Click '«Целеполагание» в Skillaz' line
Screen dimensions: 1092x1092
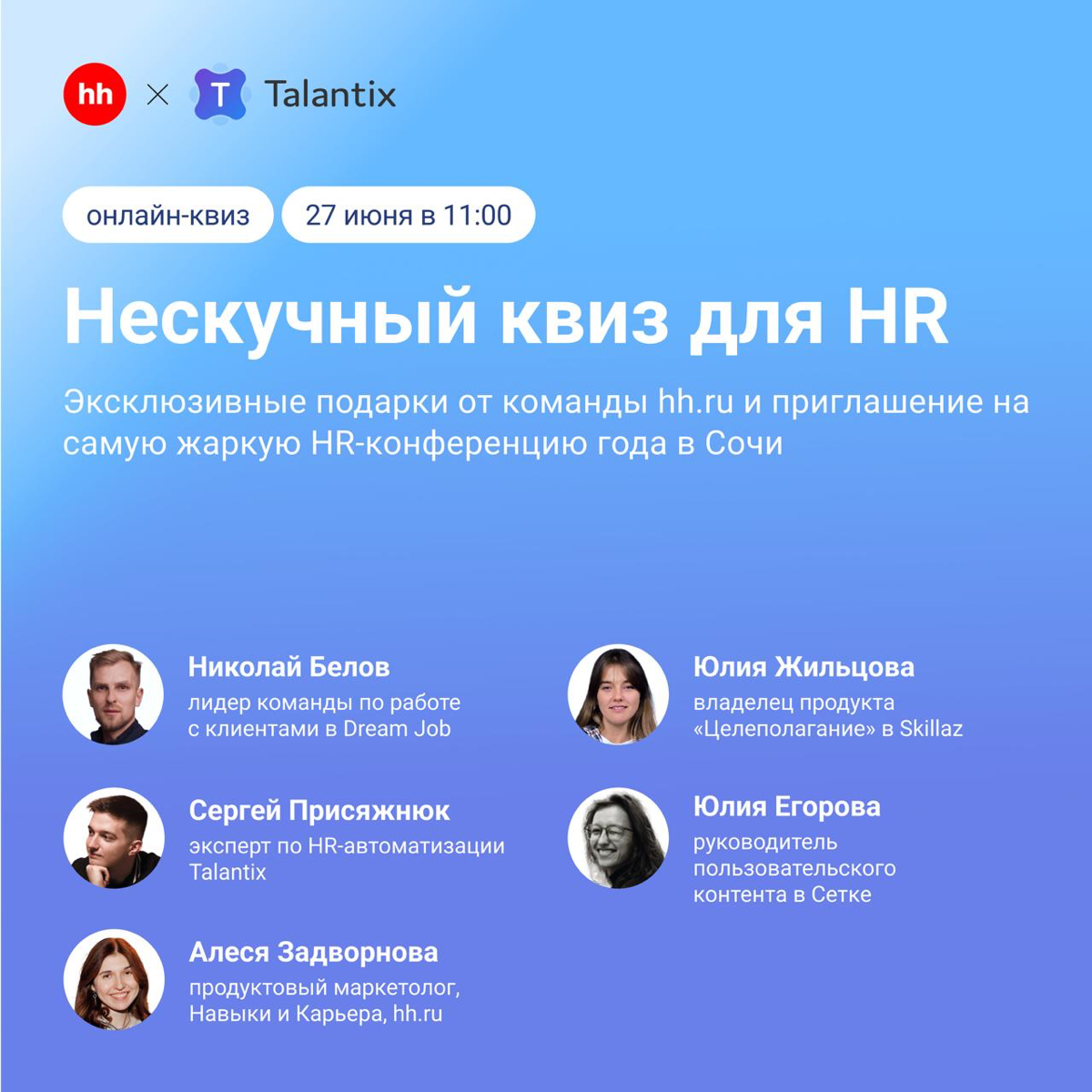pyautogui.click(x=828, y=729)
